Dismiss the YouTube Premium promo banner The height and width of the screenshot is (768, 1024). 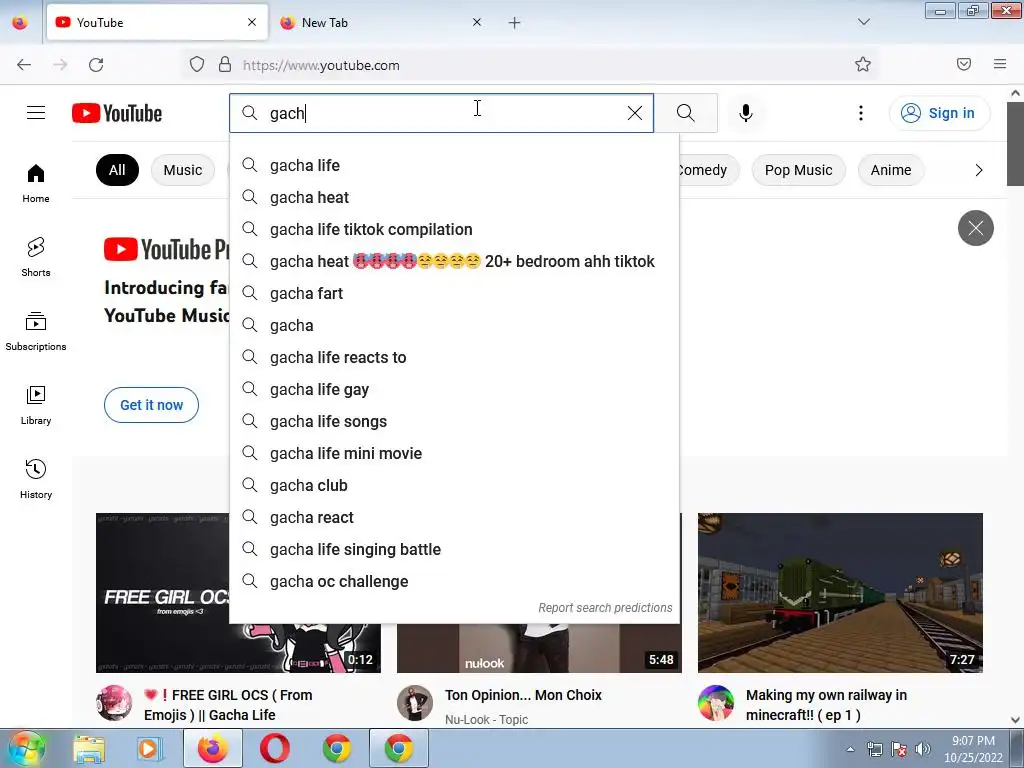pos(976,228)
